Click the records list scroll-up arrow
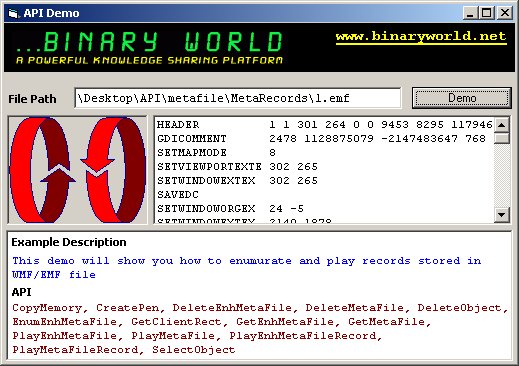The width and height of the screenshot is (519, 366). click(x=502, y=125)
